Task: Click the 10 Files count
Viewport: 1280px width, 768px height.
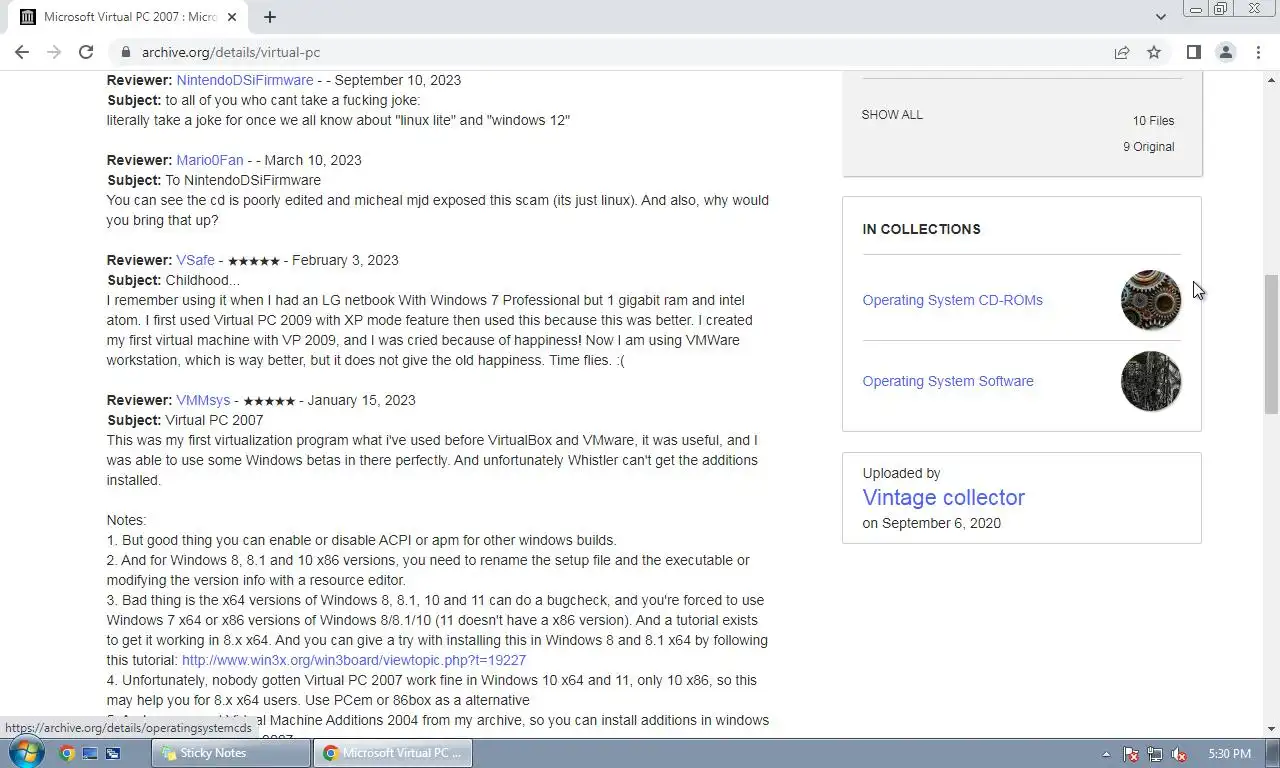Action: pos(1153,120)
